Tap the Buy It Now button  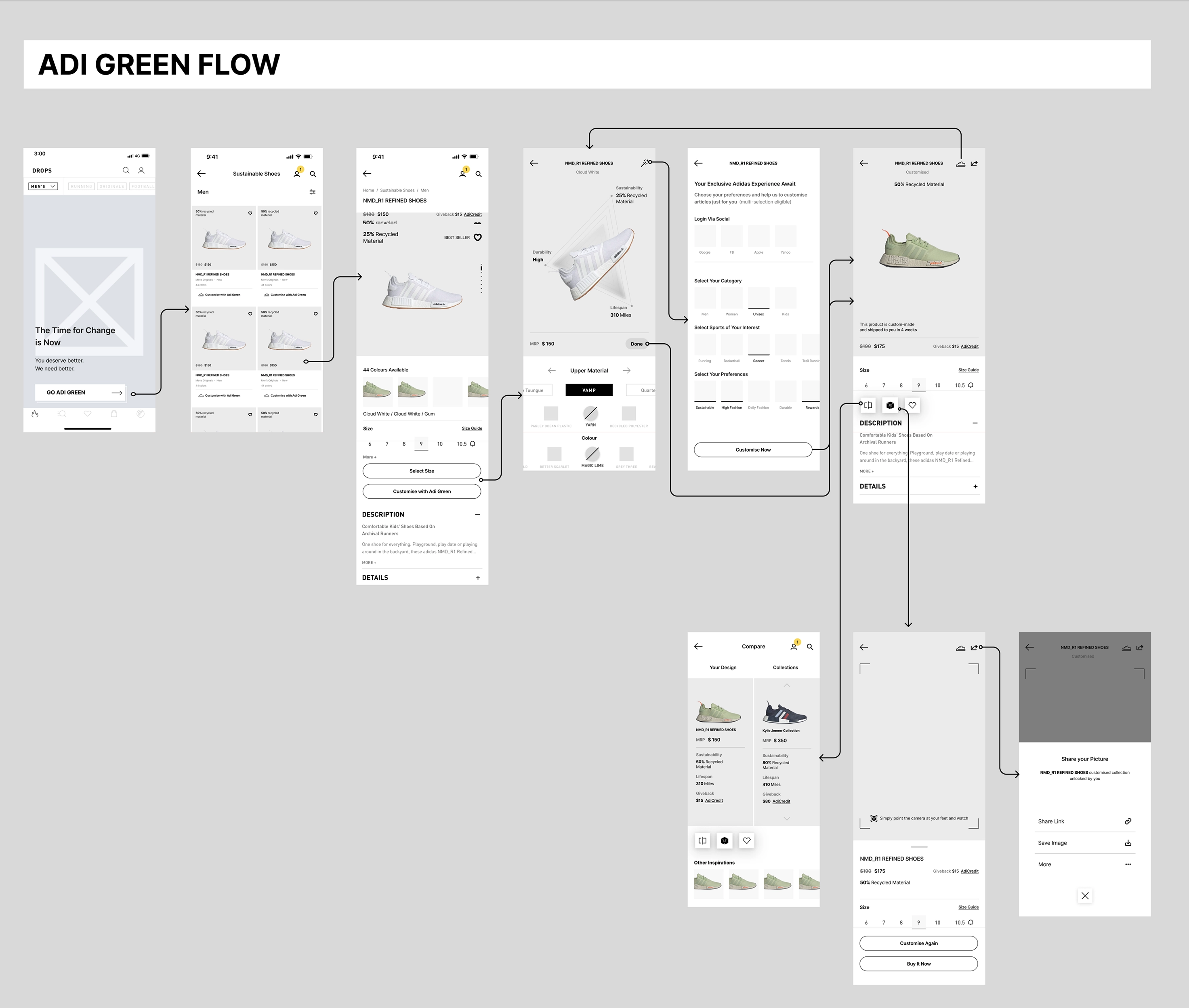click(x=918, y=964)
